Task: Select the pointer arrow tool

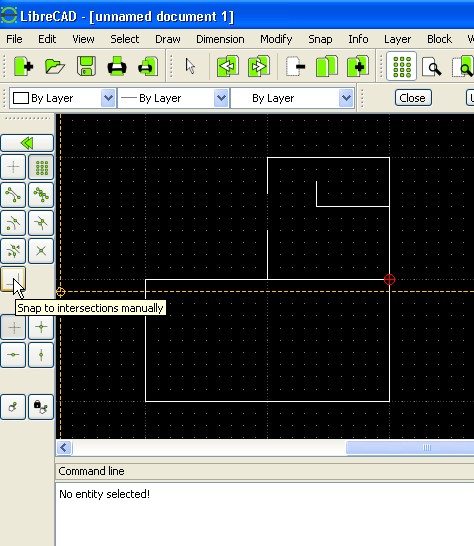Action: pyautogui.click(x=190, y=66)
